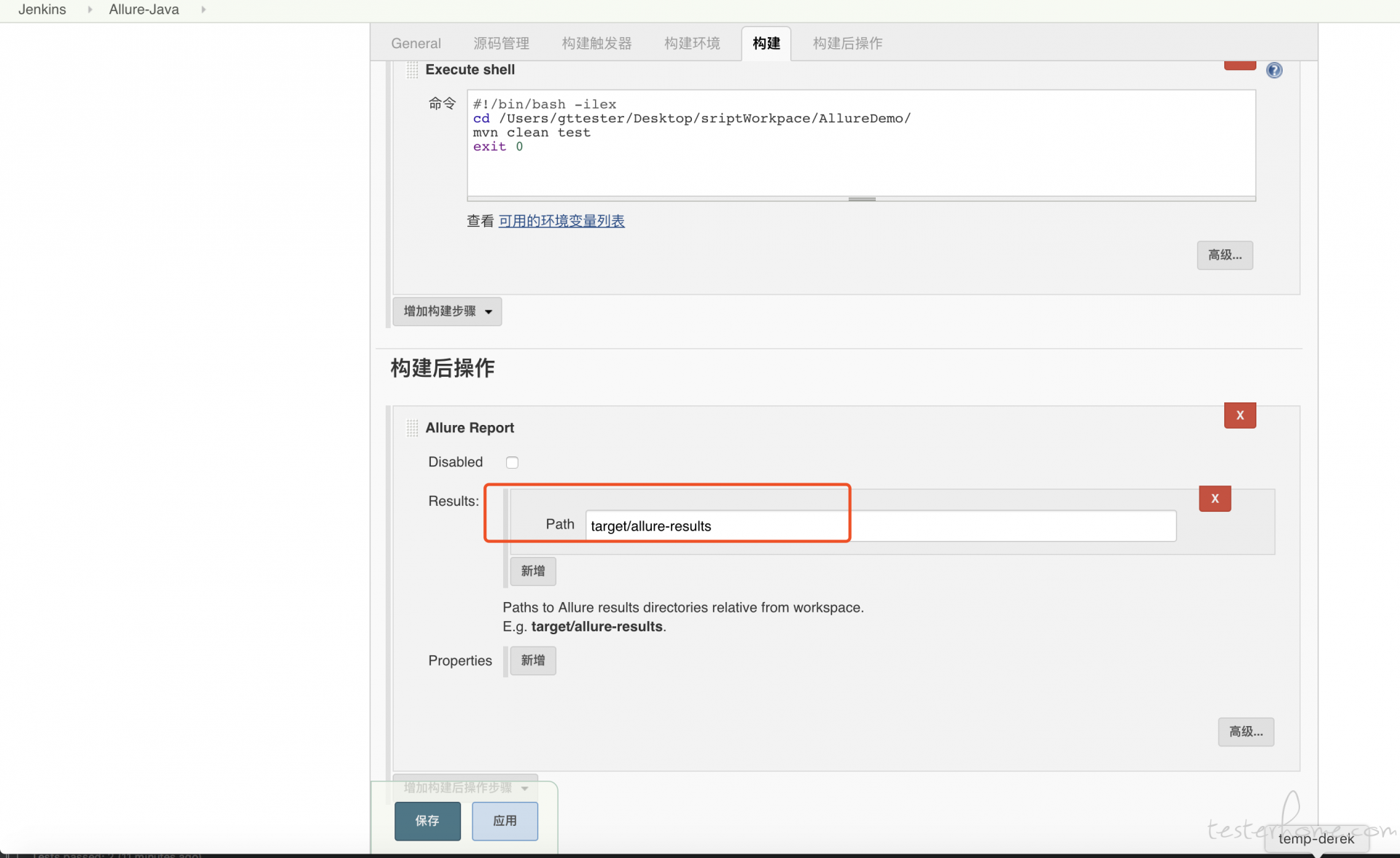The image size is (1400, 858).
Task: Open the Allure-Java breadcrumb link
Action: [x=144, y=9]
